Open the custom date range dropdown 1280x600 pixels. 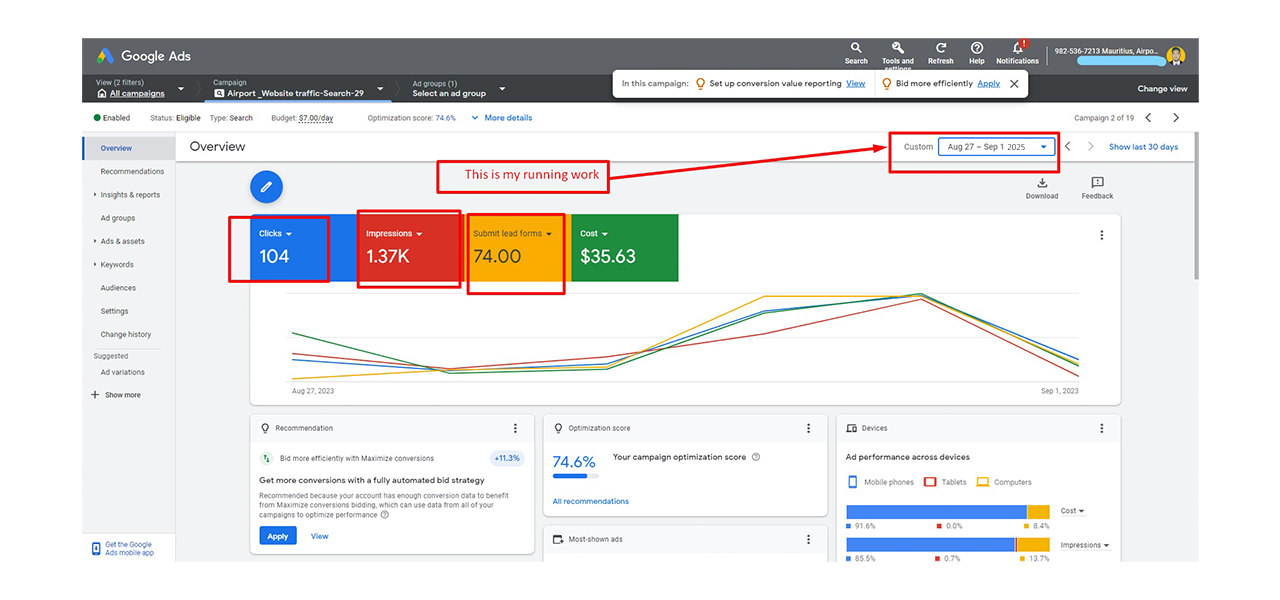click(996, 147)
